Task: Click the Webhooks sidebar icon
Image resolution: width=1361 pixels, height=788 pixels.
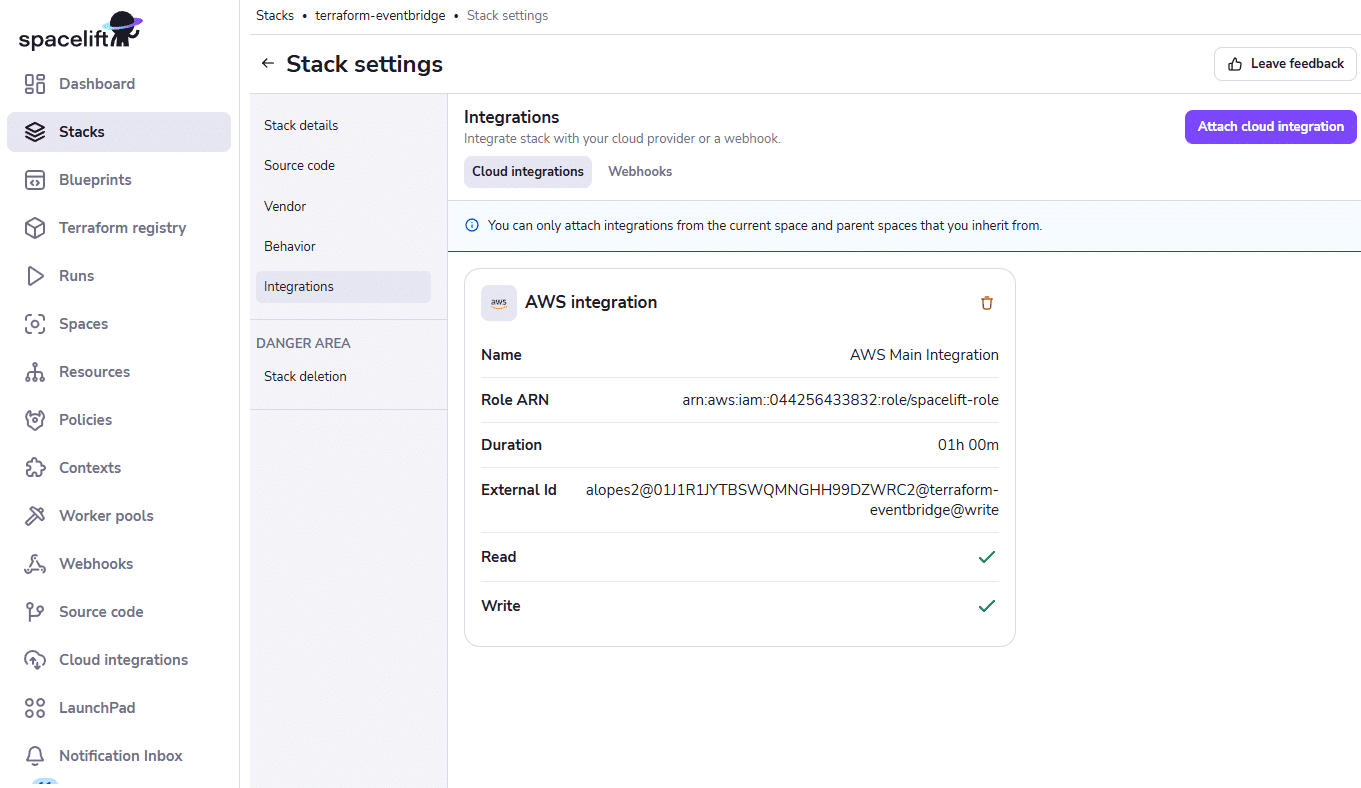Action: click(35, 564)
